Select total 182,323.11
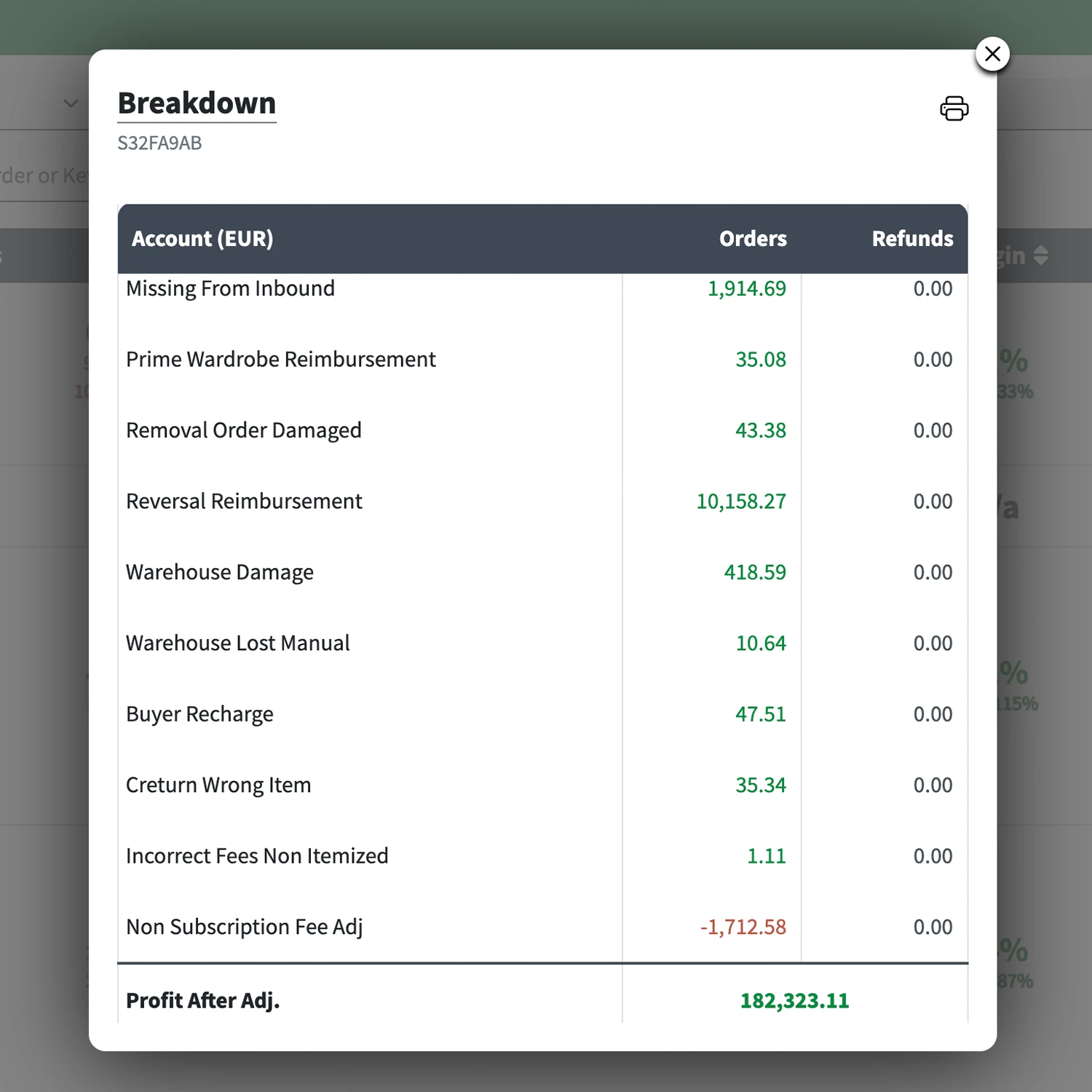The height and width of the screenshot is (1092, 1092). click(794, 1001)
